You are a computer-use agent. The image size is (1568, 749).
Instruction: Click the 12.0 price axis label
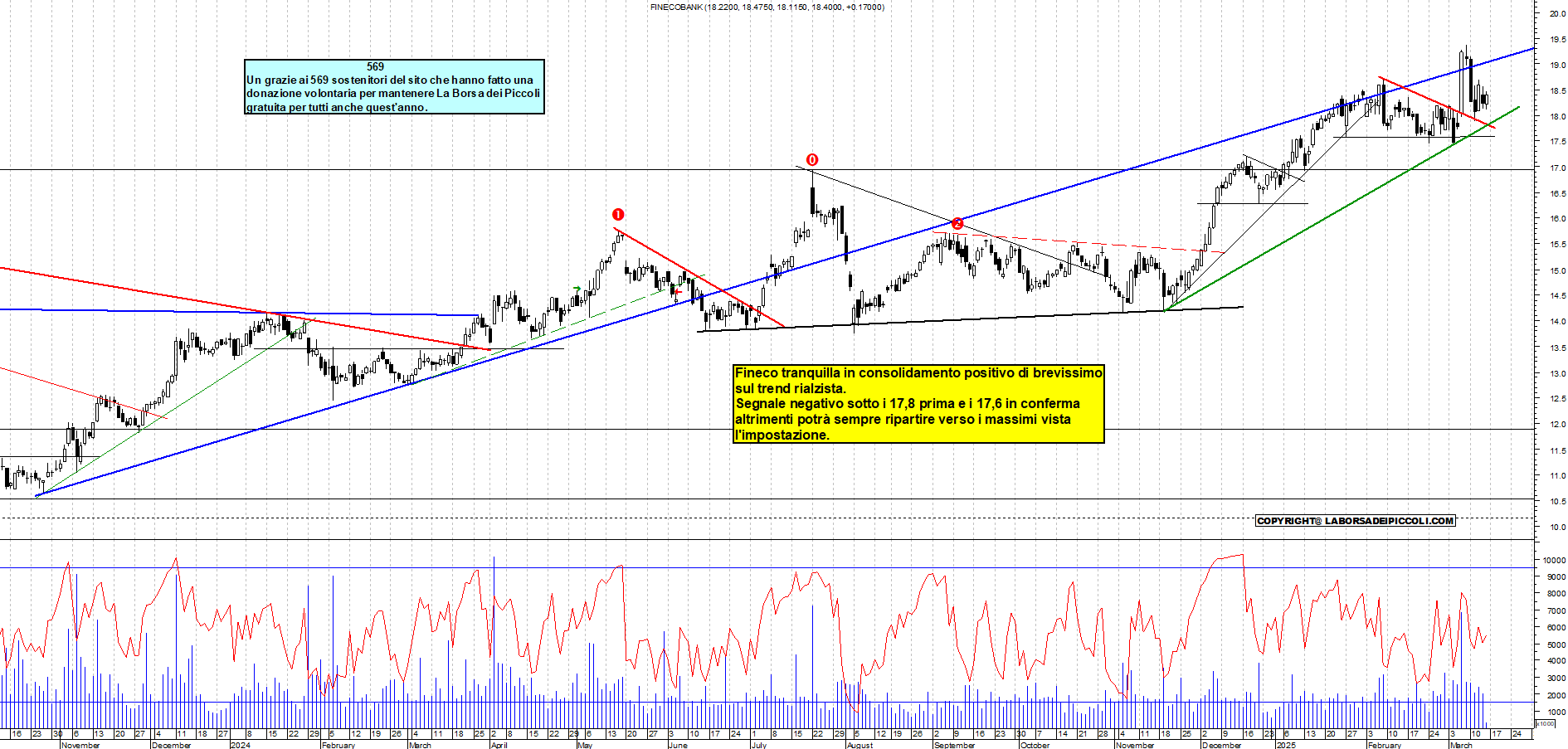coord(1557,424)
